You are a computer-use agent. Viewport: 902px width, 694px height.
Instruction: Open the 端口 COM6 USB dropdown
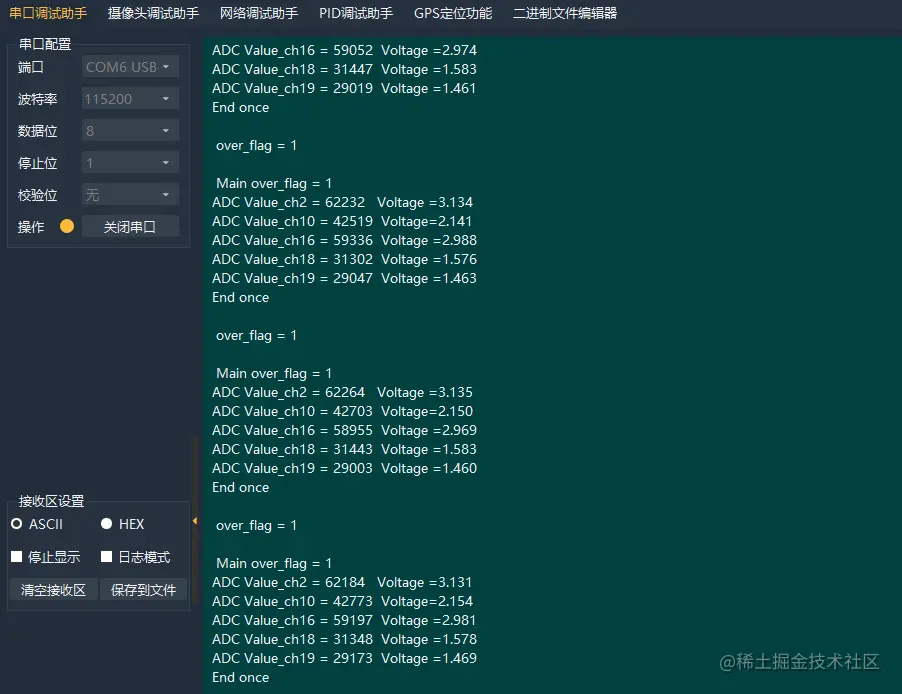coord(130,67)
